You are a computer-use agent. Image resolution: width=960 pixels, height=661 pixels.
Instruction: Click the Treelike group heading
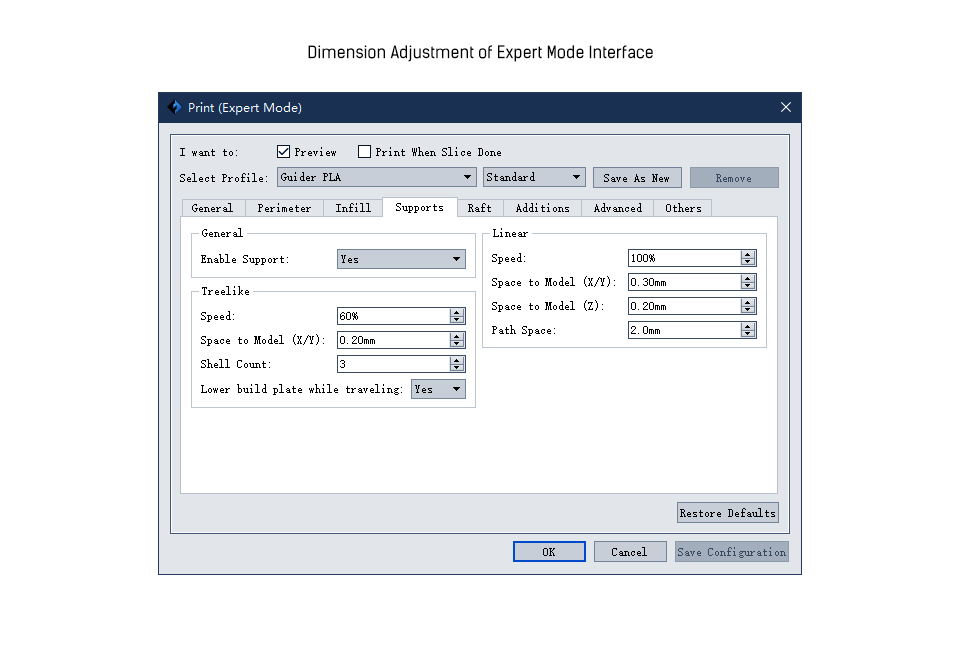225,291
